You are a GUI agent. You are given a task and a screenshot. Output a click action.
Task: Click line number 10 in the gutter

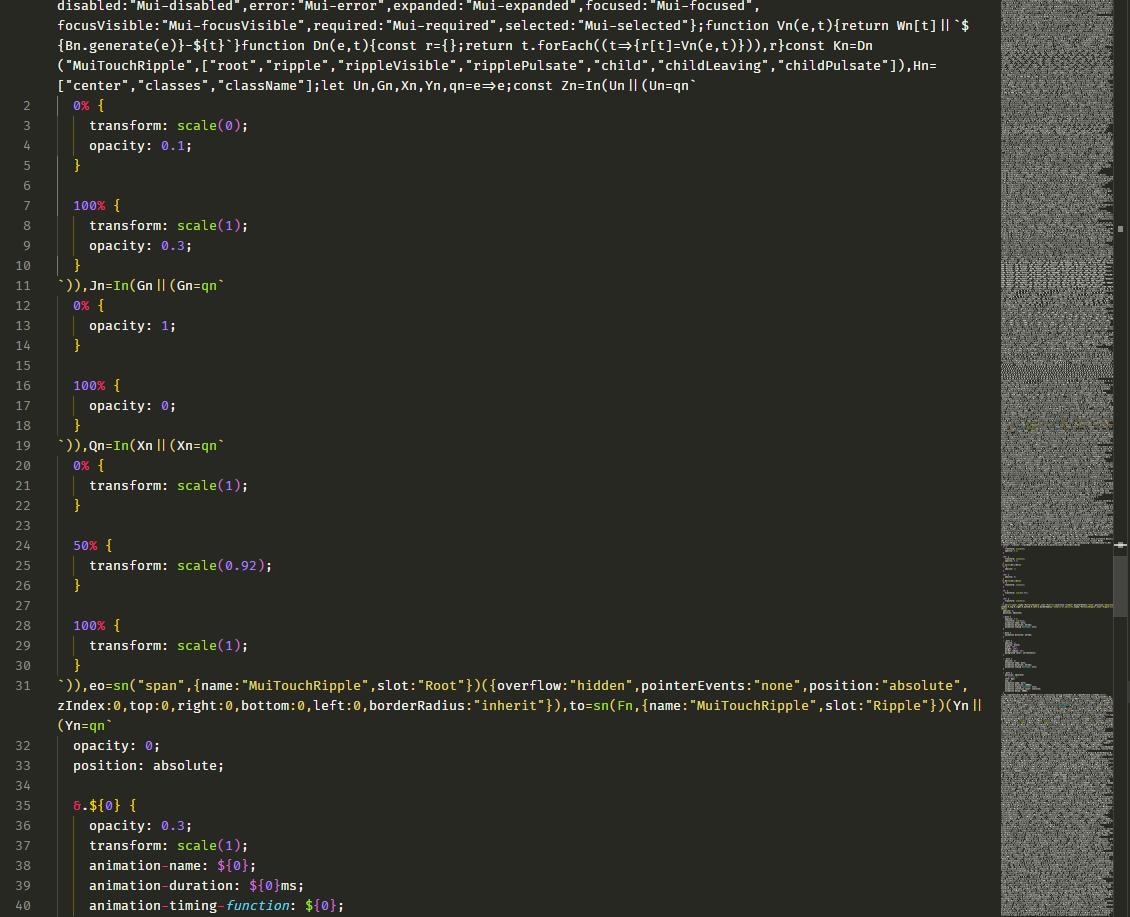pyautogui.click(x=23, y=266)
